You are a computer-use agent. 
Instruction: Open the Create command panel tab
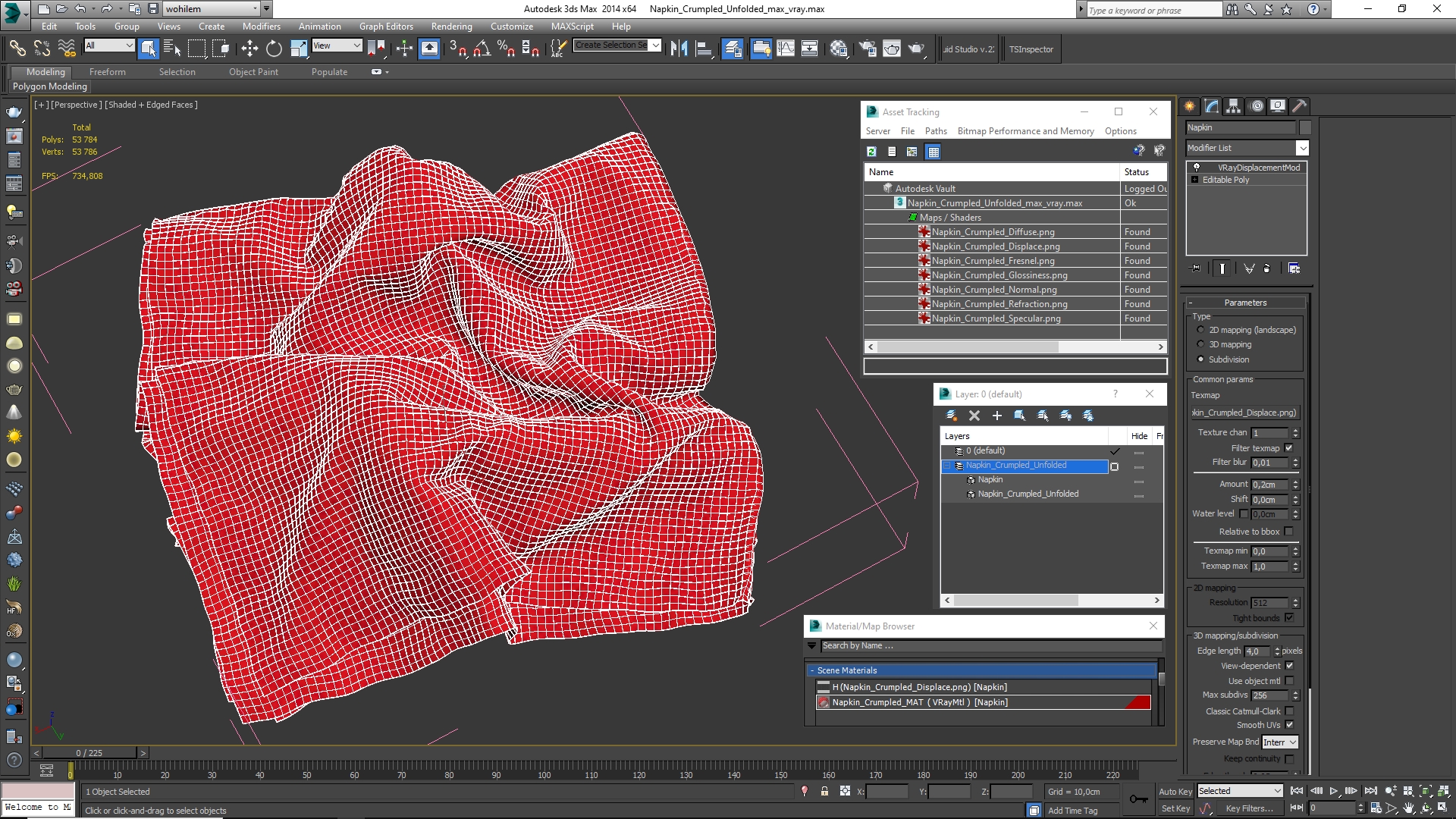point(1189,106)
